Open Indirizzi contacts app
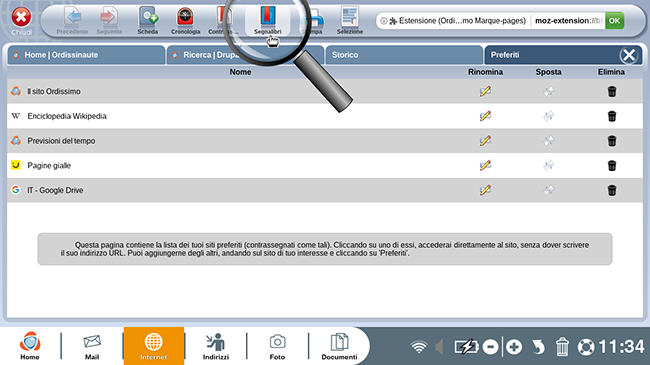650x365 pixels. pyautogui.click(x=216, y=346)
